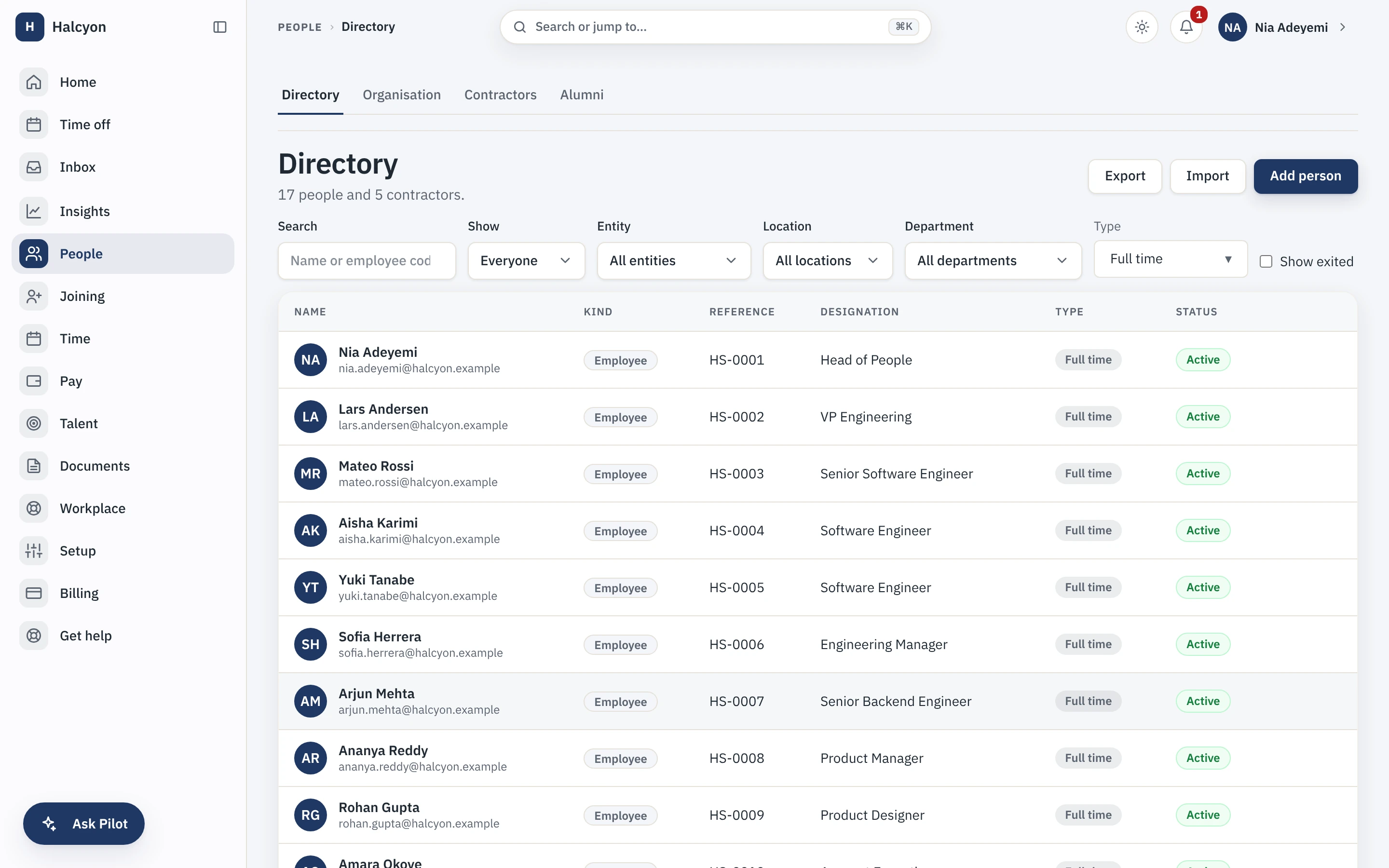Switch to the Organisation tab
The width and height of the screenshot is (1389, 868).
[x=402, y=95]
